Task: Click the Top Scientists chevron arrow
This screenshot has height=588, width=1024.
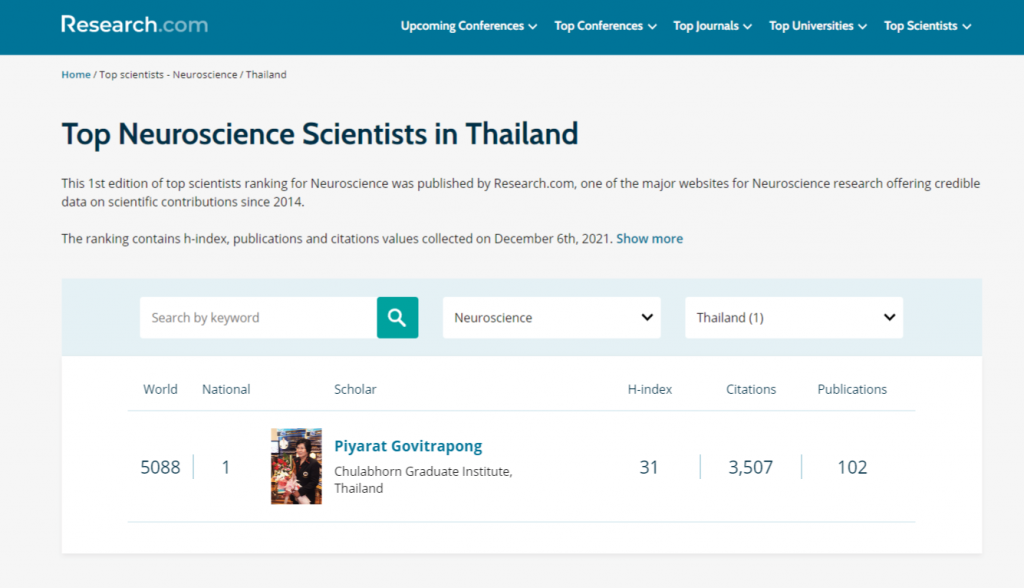Action: pos(967,27)
